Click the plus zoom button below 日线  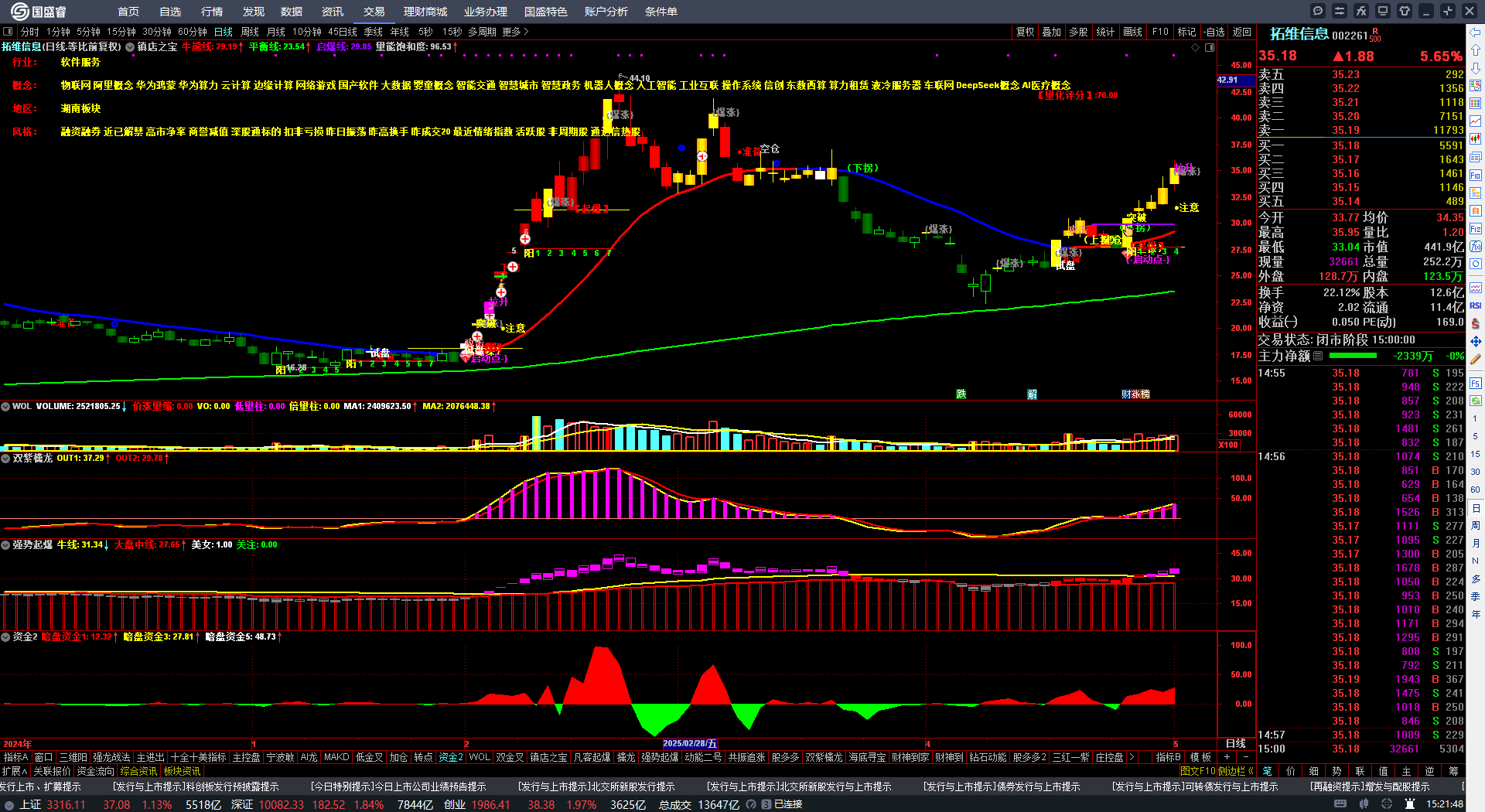[x=1227, y=757]
